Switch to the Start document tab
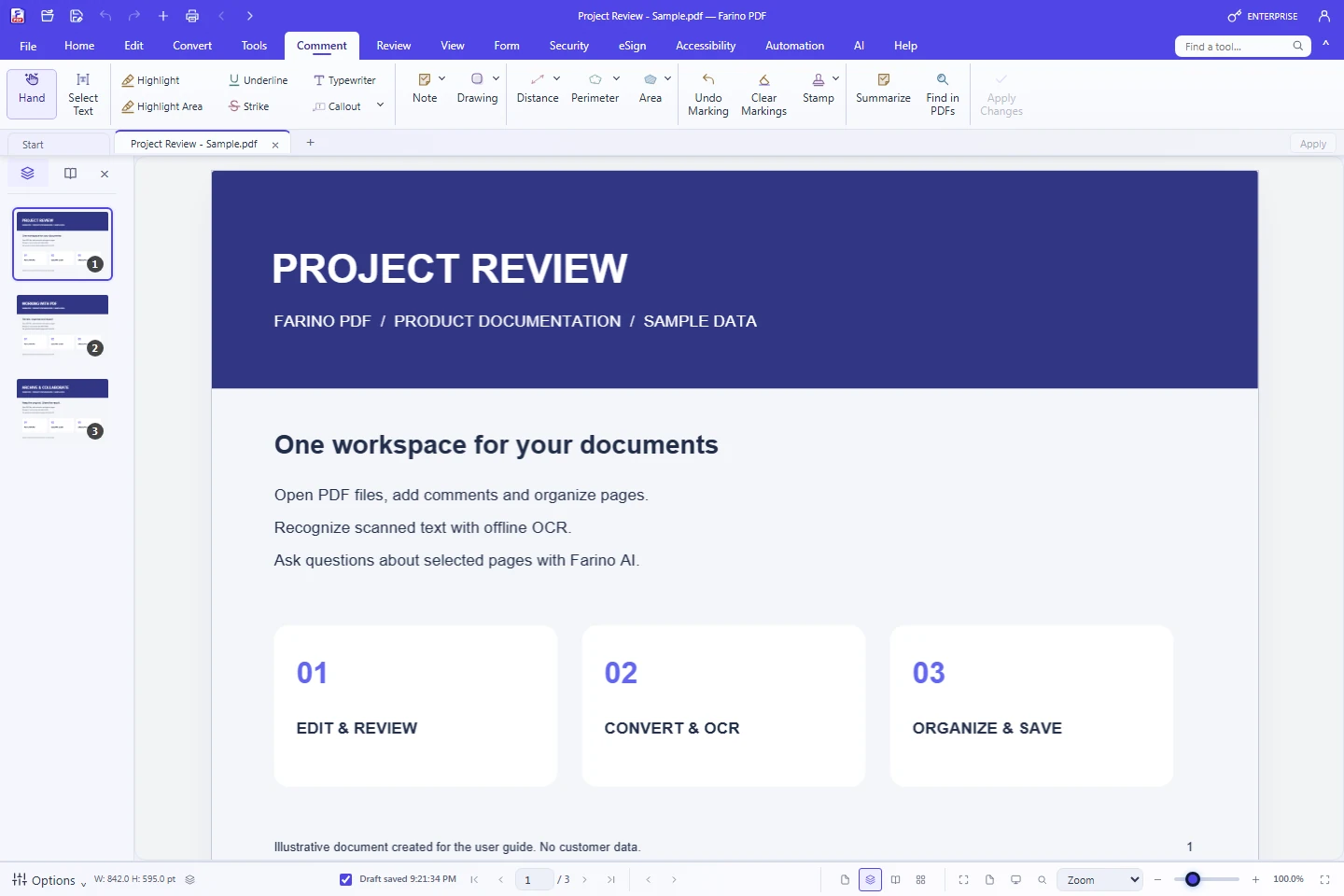This screenshot has height=896, width=1344. tap(58, 145)
